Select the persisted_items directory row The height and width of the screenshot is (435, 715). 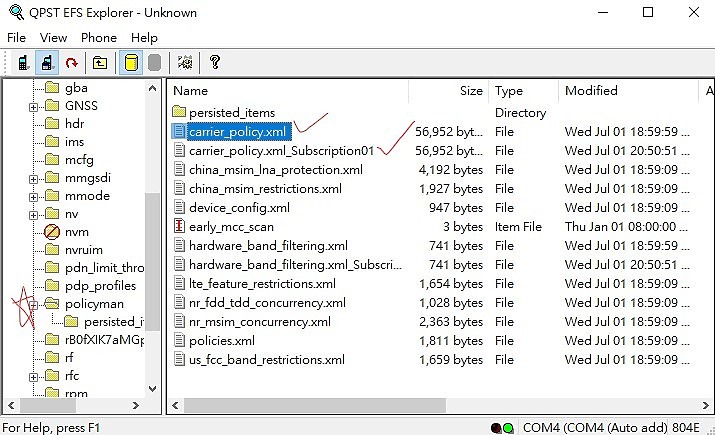click(232, 113)
